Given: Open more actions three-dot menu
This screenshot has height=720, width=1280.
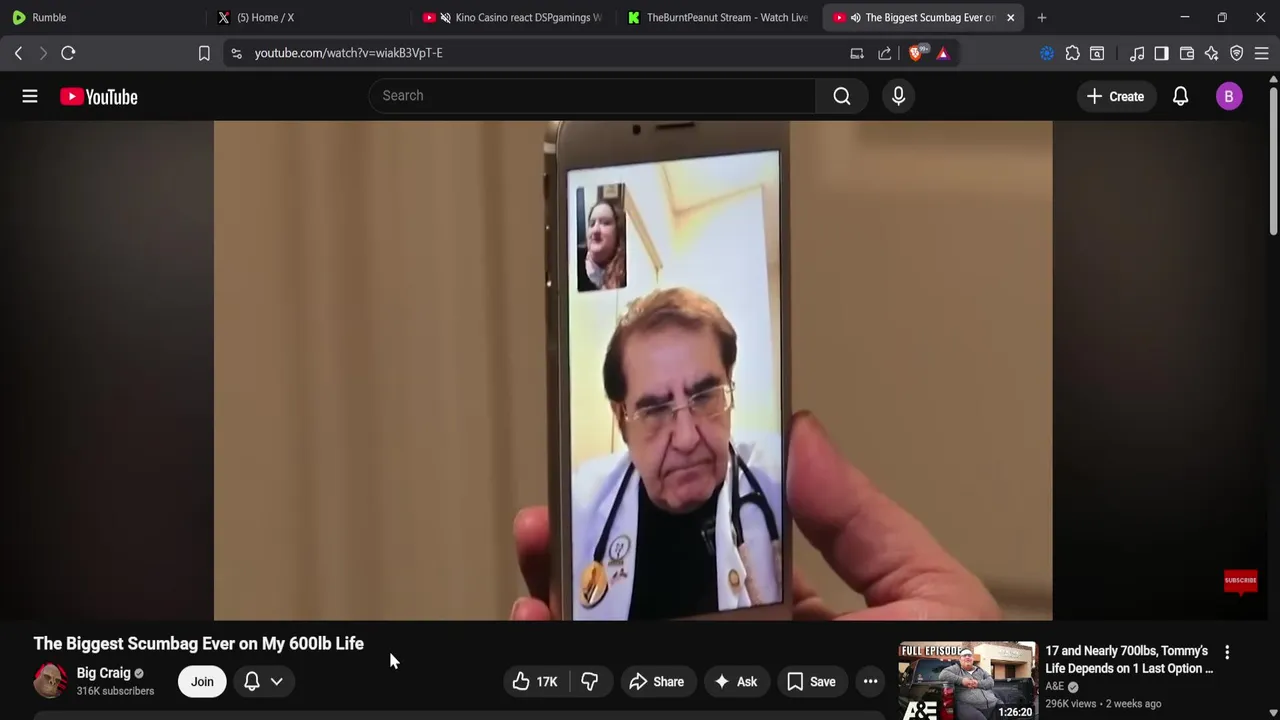Looking at the screenshot, I should (871, 682).
